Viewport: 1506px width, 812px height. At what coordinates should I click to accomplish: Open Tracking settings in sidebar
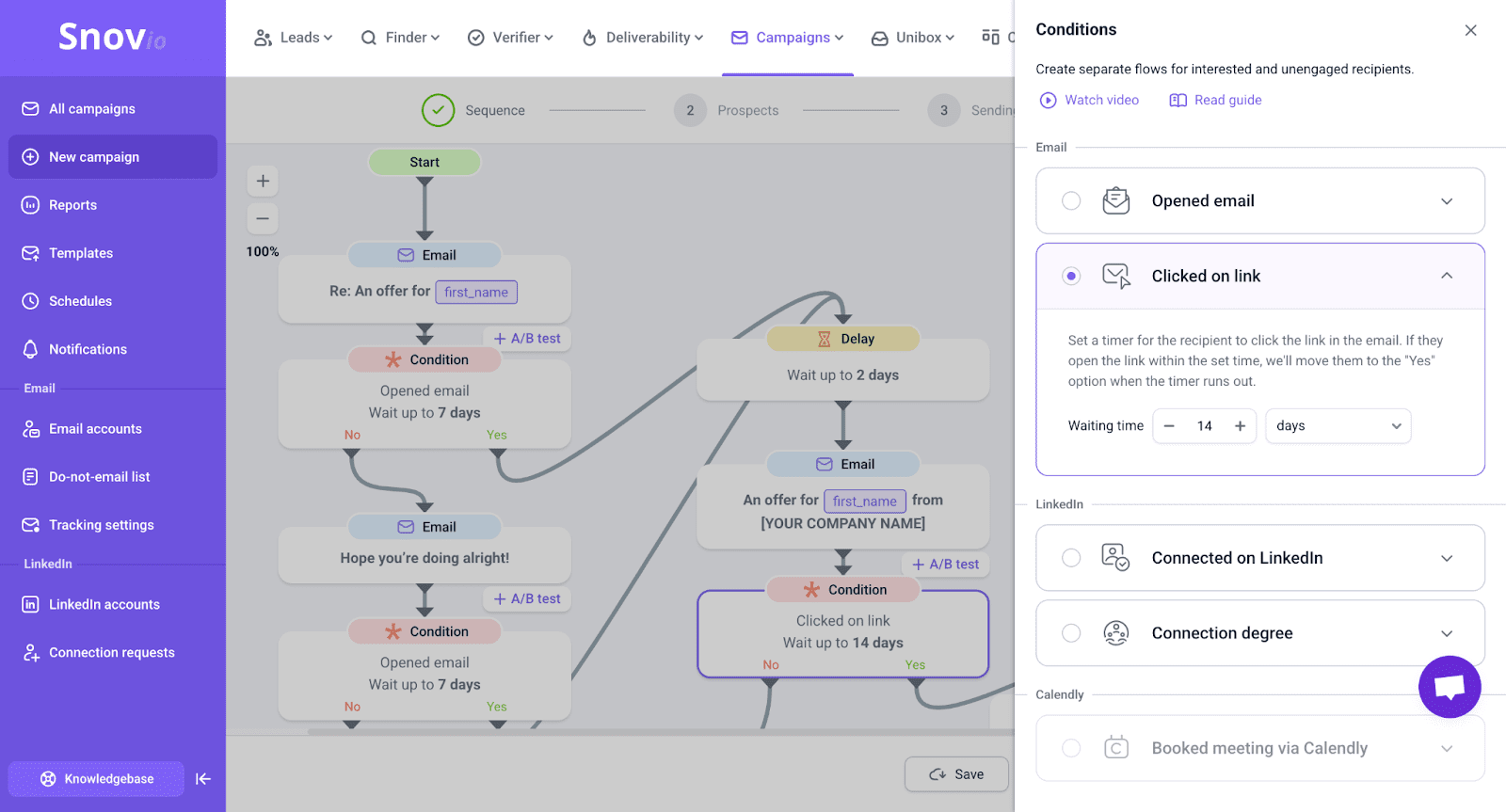[x=101, y=525]
